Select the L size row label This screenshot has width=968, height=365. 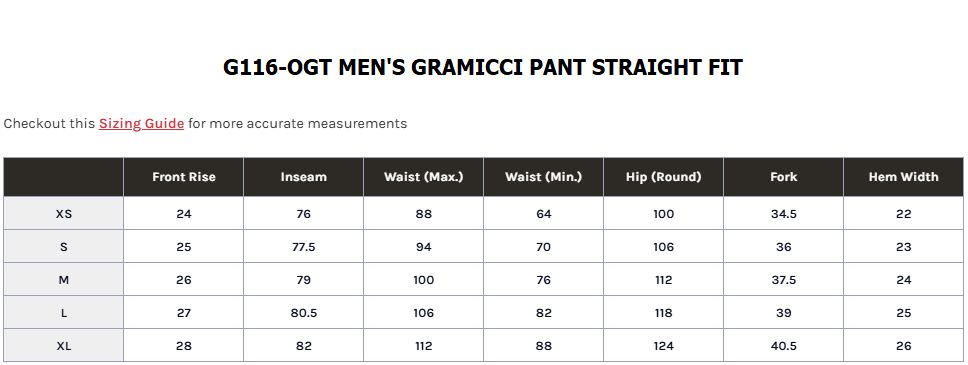(64, 313)
